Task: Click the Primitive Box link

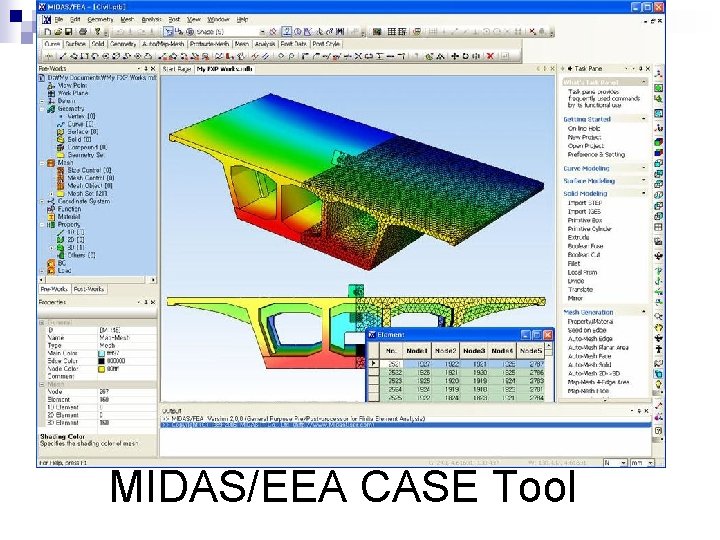Action: (585, 220)
